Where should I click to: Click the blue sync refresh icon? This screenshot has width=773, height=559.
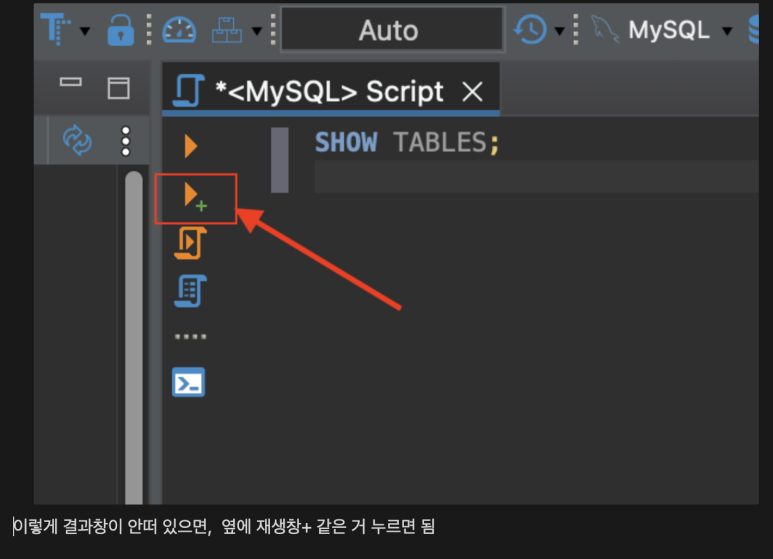[x=77, y=140]
